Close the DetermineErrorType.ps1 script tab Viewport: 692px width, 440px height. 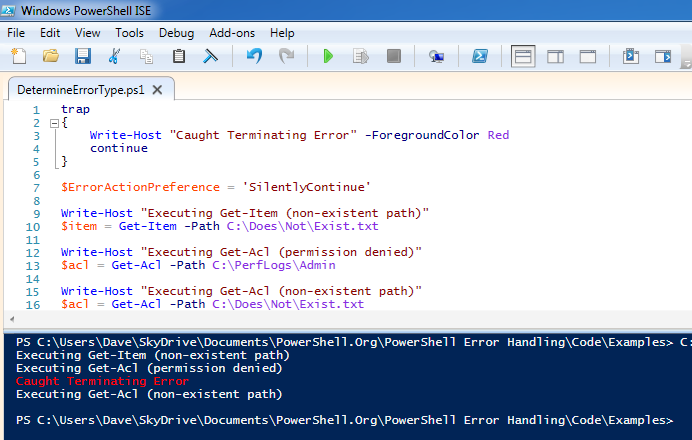(x=158, y=89)
